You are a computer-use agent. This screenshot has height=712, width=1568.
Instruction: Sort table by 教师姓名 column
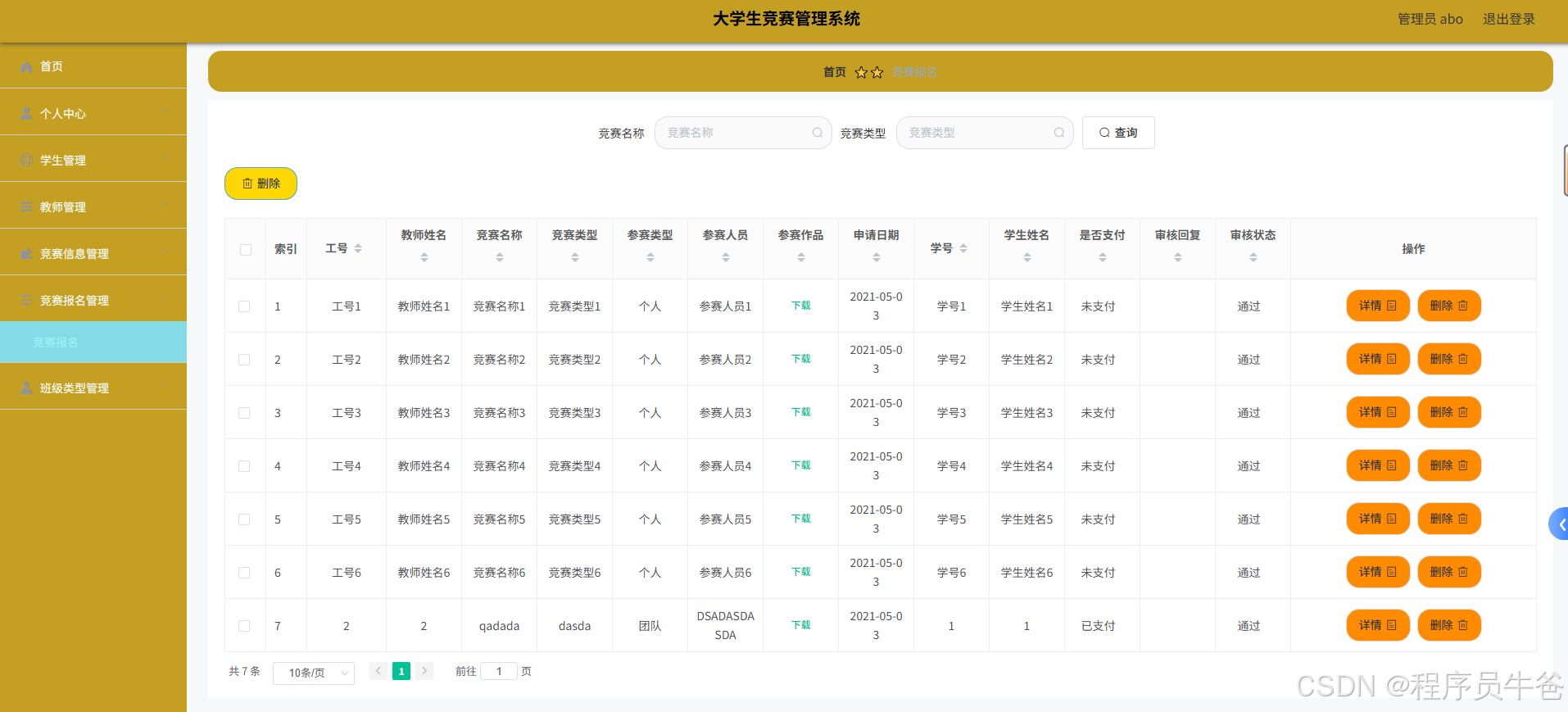pos(424,257)
